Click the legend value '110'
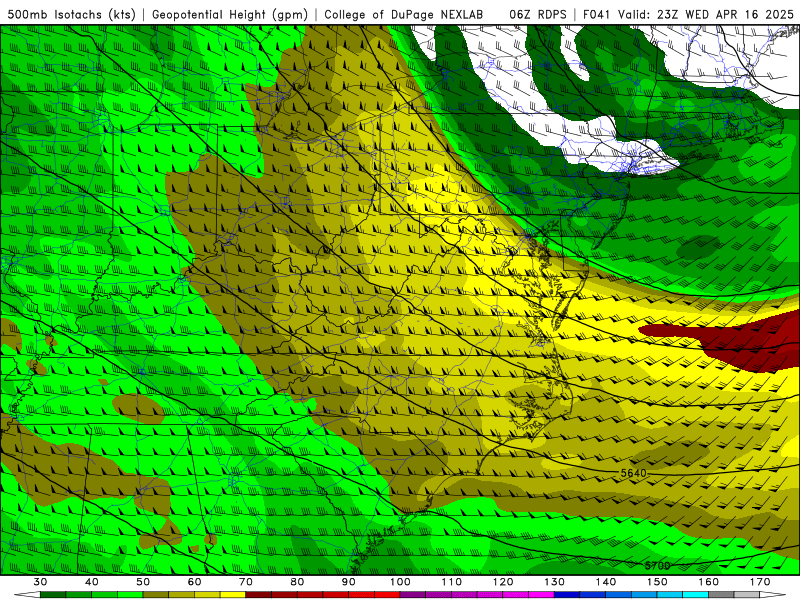 452,582
